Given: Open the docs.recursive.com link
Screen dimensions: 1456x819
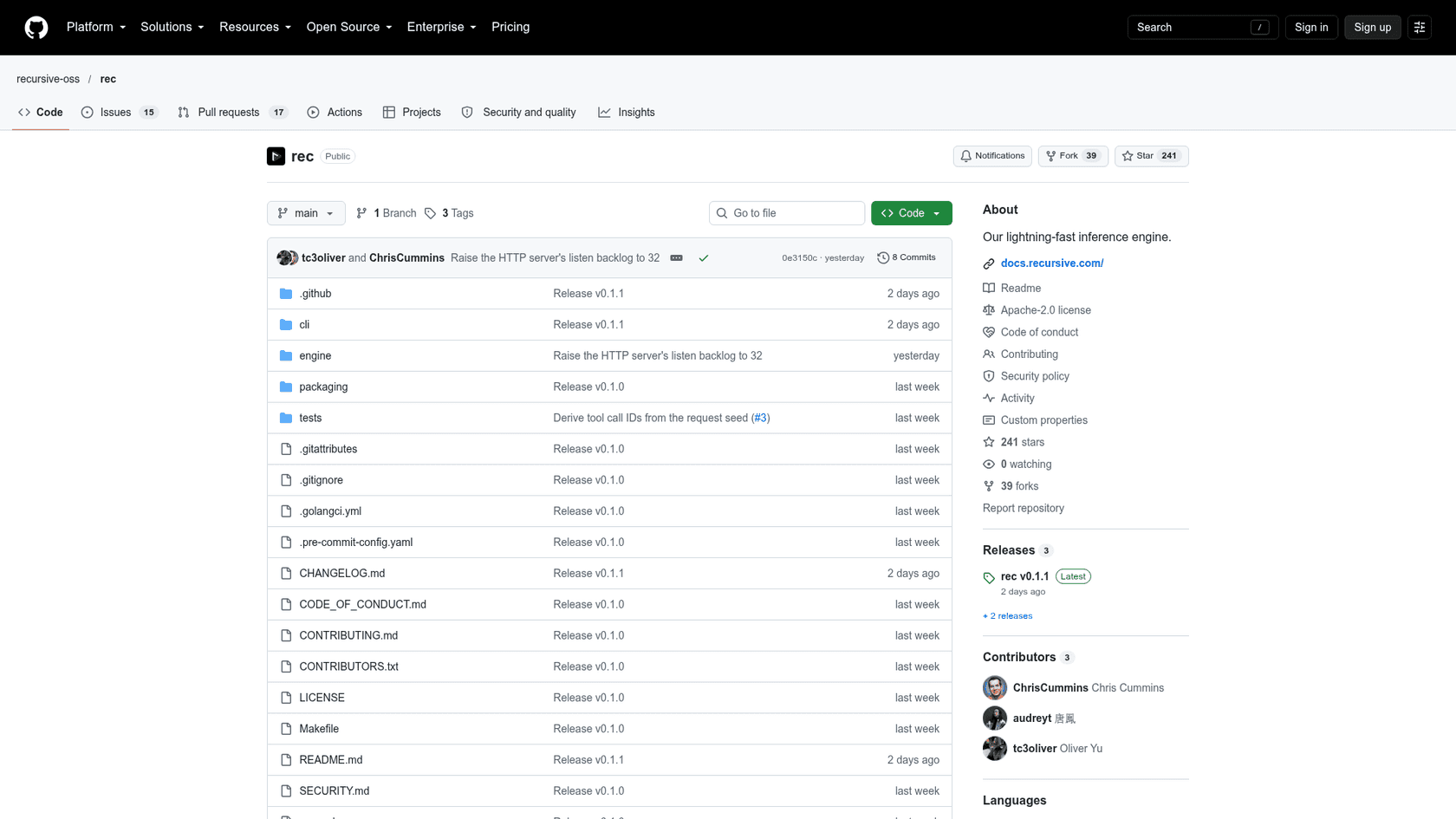Looking at the screenshot, I should pyautogui.click(x=1052, y=263).
